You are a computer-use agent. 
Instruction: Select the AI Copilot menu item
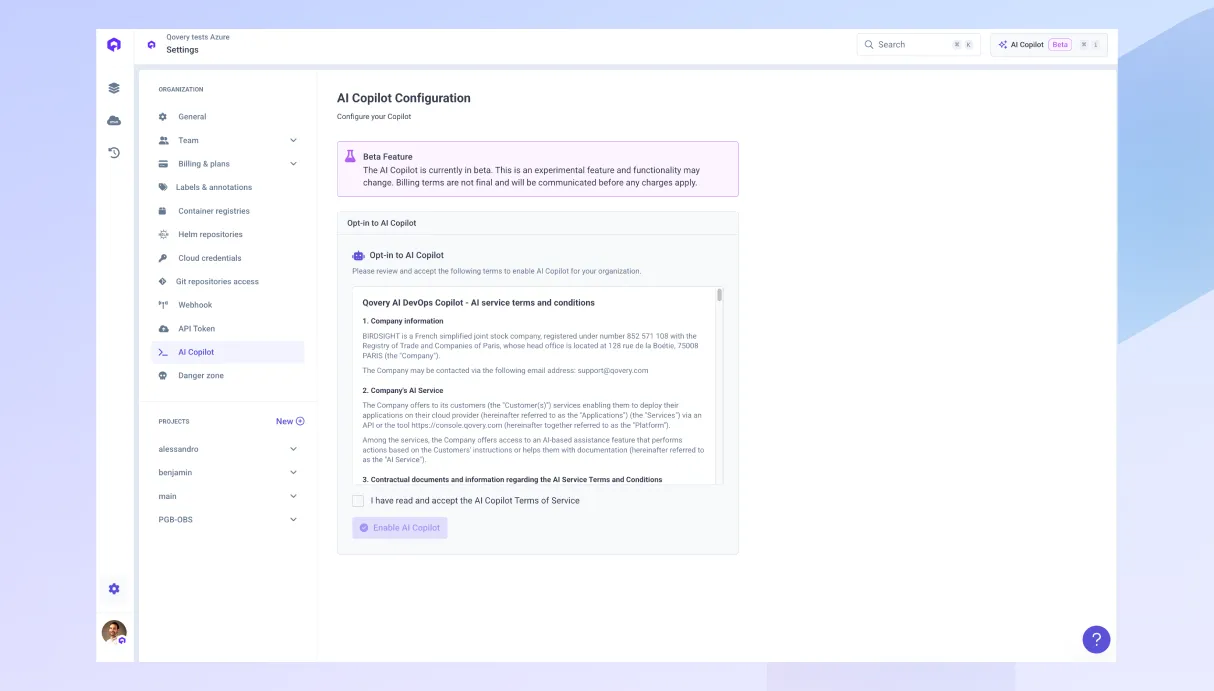click(x=228, y=352)
